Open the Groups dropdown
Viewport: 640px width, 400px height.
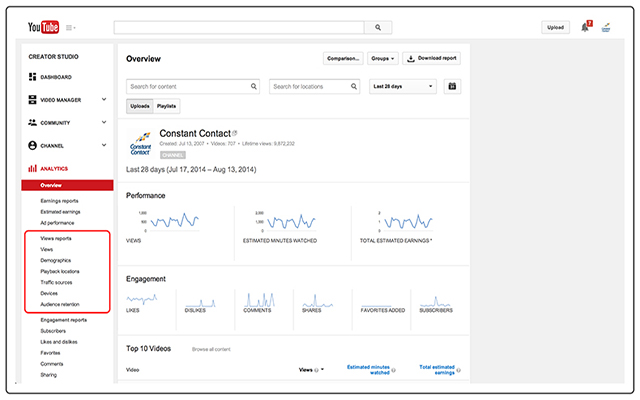[382, 59]
